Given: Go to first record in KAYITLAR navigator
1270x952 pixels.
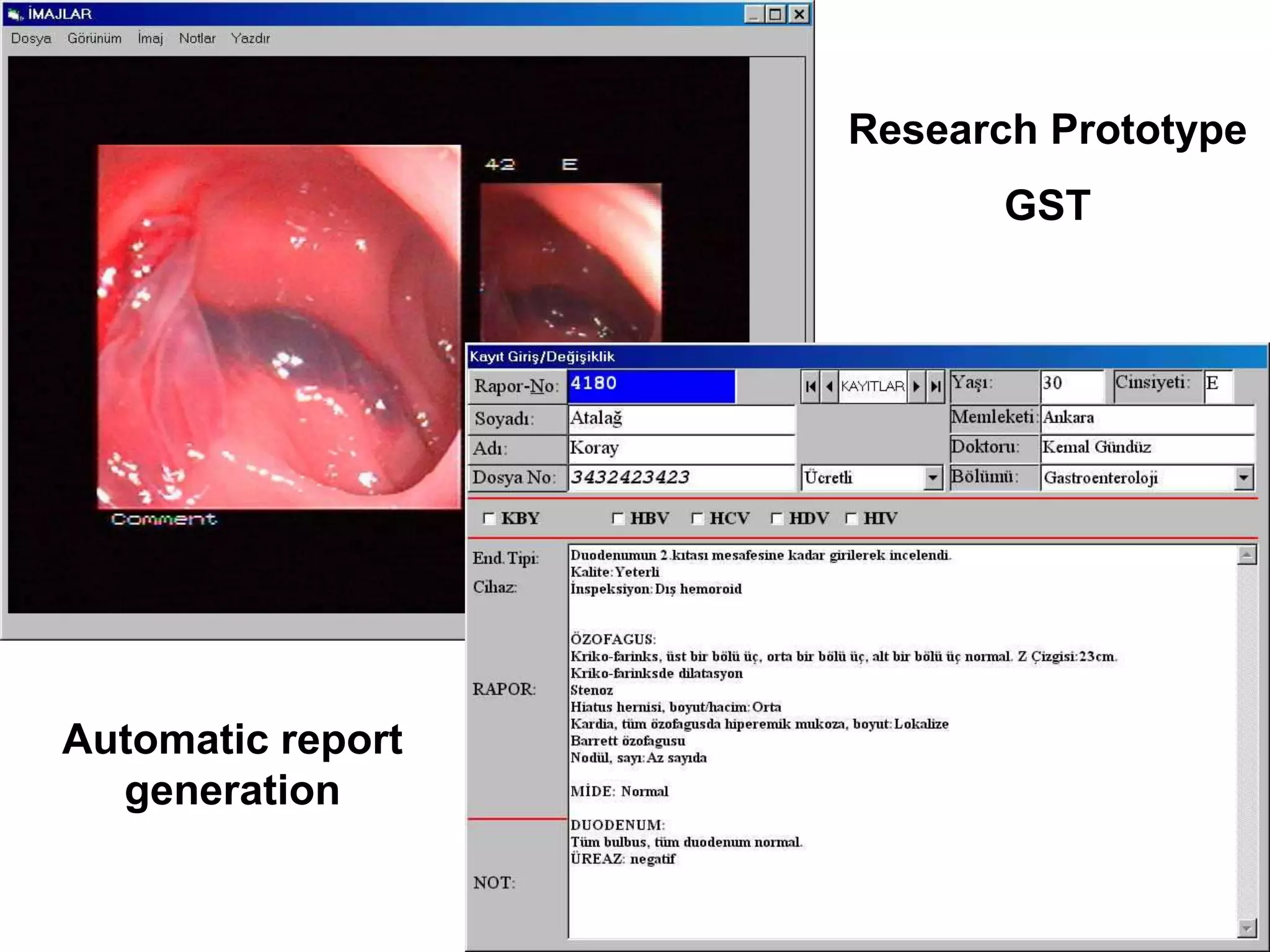Looking at the screenshot, I should tap(810, 387).
